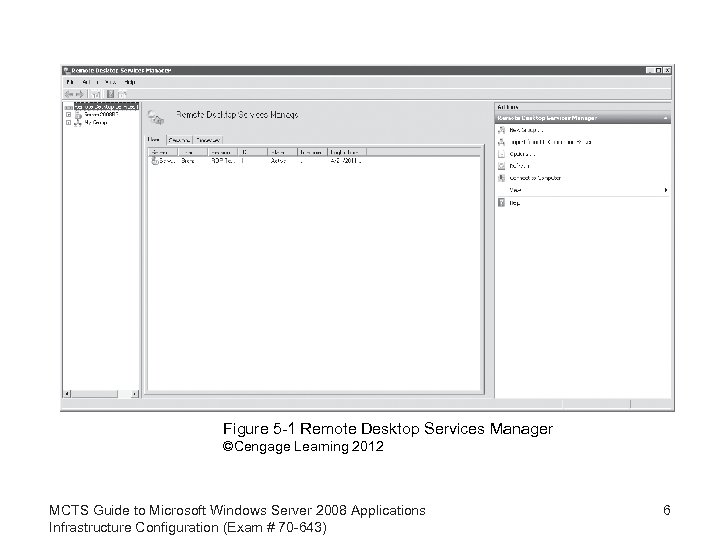Click the RDP-Tcp session cell
720x540 pixels.
pyautogui.click(x=223, y=161)
